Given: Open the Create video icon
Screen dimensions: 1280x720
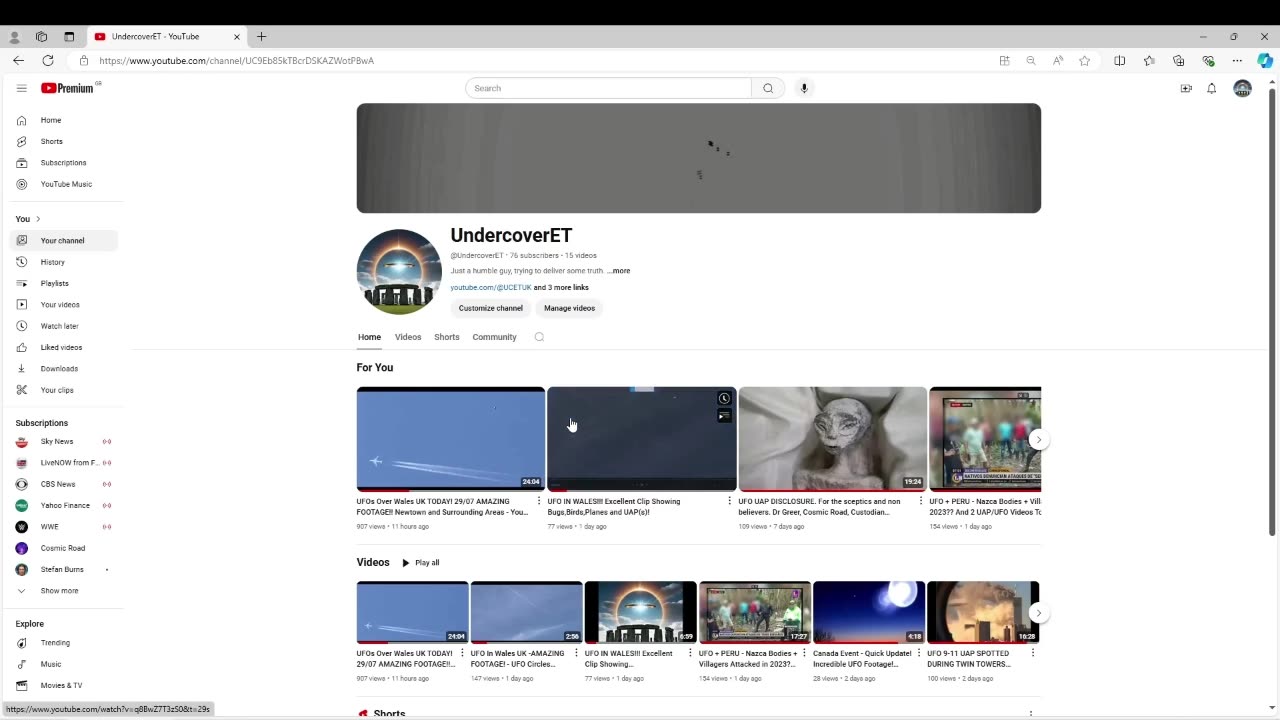Looking at the screenshot, I should [1186, 88].
